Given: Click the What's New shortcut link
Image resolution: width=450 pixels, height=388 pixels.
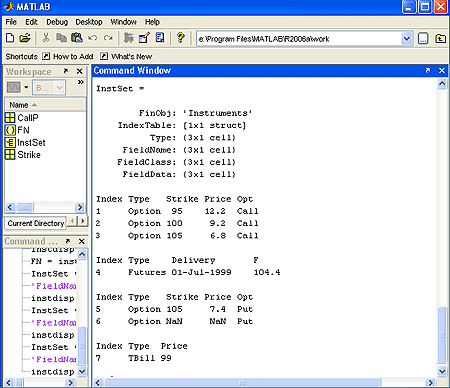Looking at the screenshot, I should (x=131, y=57).
